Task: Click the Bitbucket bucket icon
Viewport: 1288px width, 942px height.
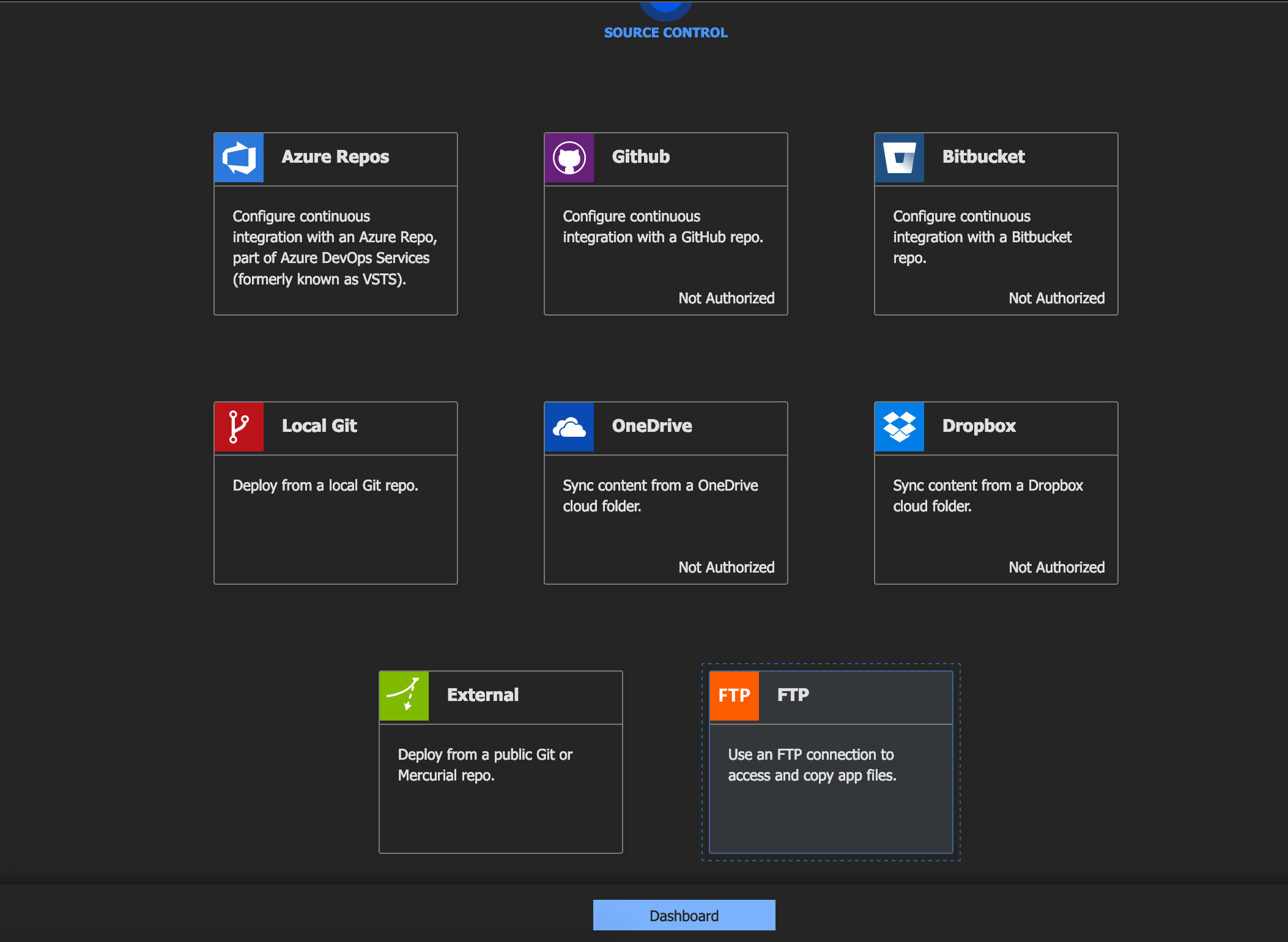Action: [x=900, y=158]
